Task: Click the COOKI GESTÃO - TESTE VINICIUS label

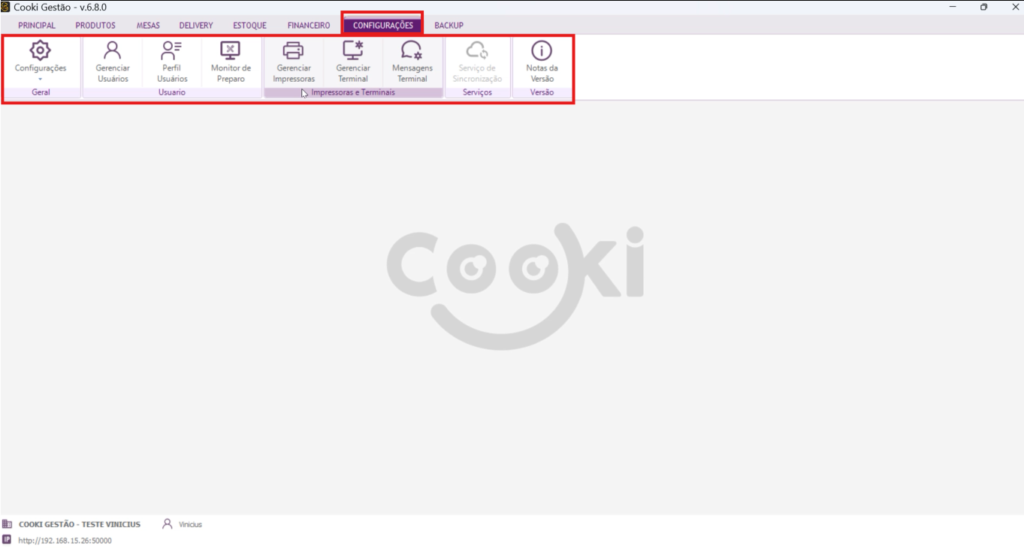Action: (79, 524)
